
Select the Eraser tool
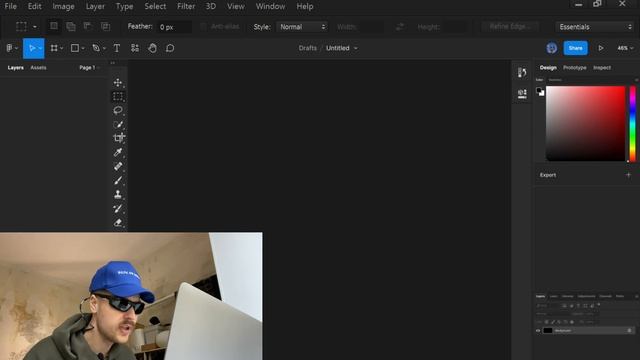point(118,222)
